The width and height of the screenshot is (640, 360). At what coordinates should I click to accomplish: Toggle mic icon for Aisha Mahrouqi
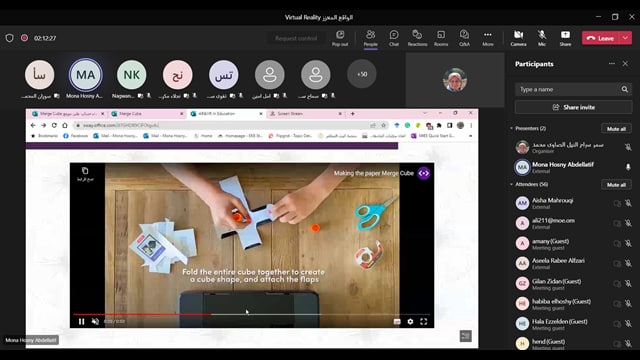(628, 203)
